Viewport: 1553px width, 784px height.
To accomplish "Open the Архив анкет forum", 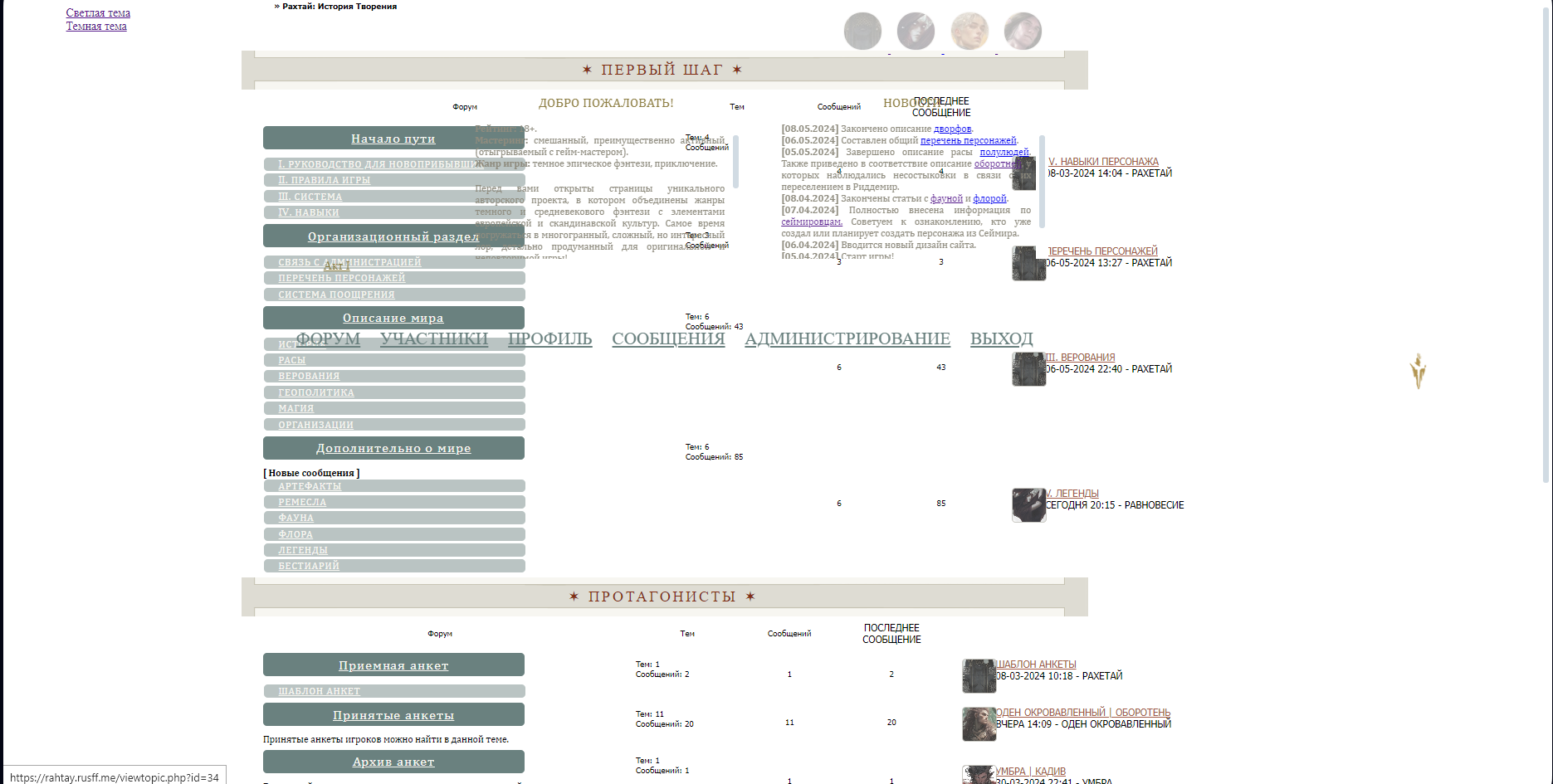I will click(393, 762).
